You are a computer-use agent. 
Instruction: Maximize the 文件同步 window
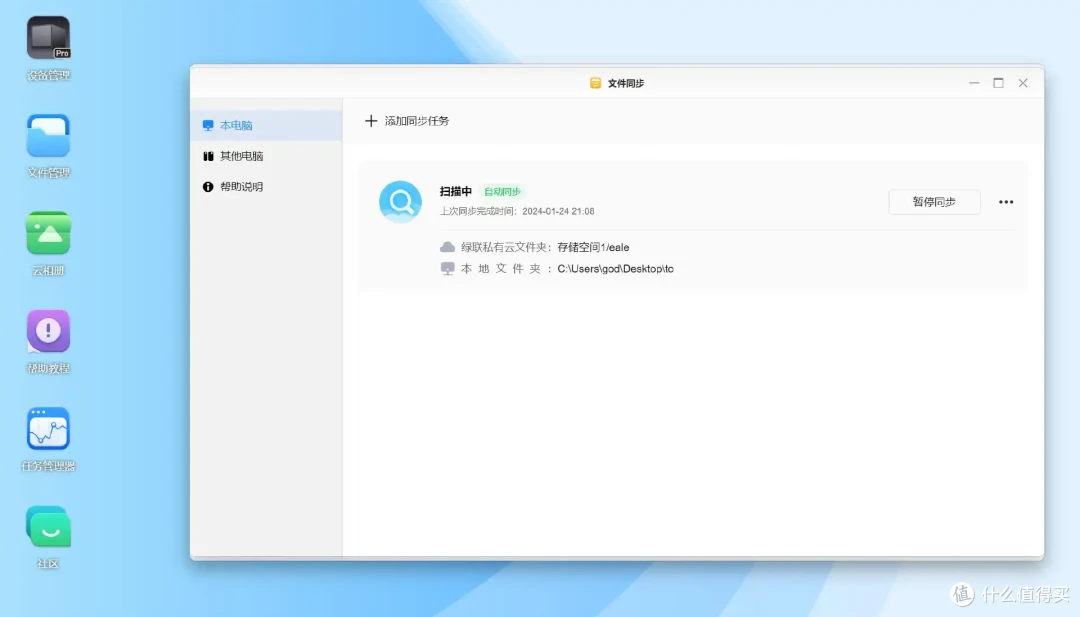[998, 83]
